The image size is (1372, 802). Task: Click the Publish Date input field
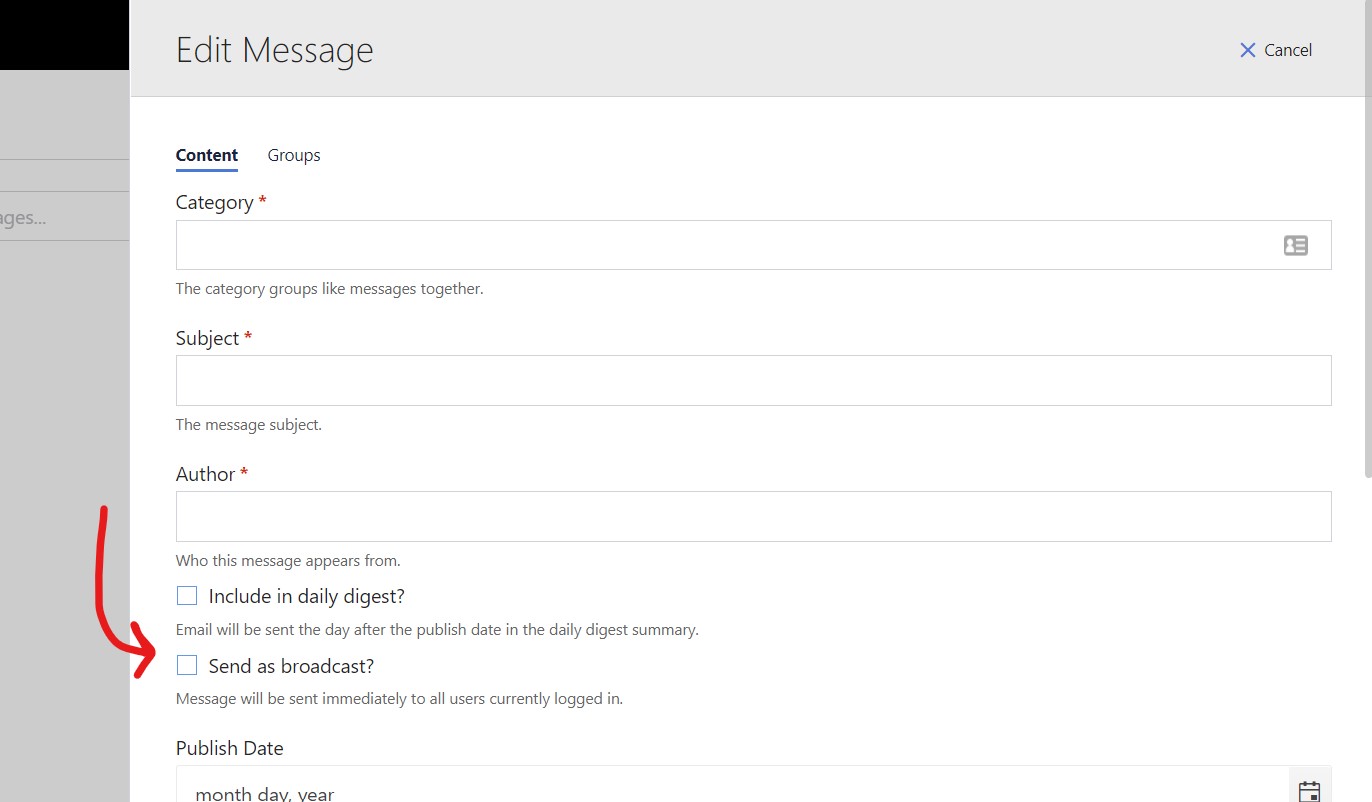[x=733, y=785]
